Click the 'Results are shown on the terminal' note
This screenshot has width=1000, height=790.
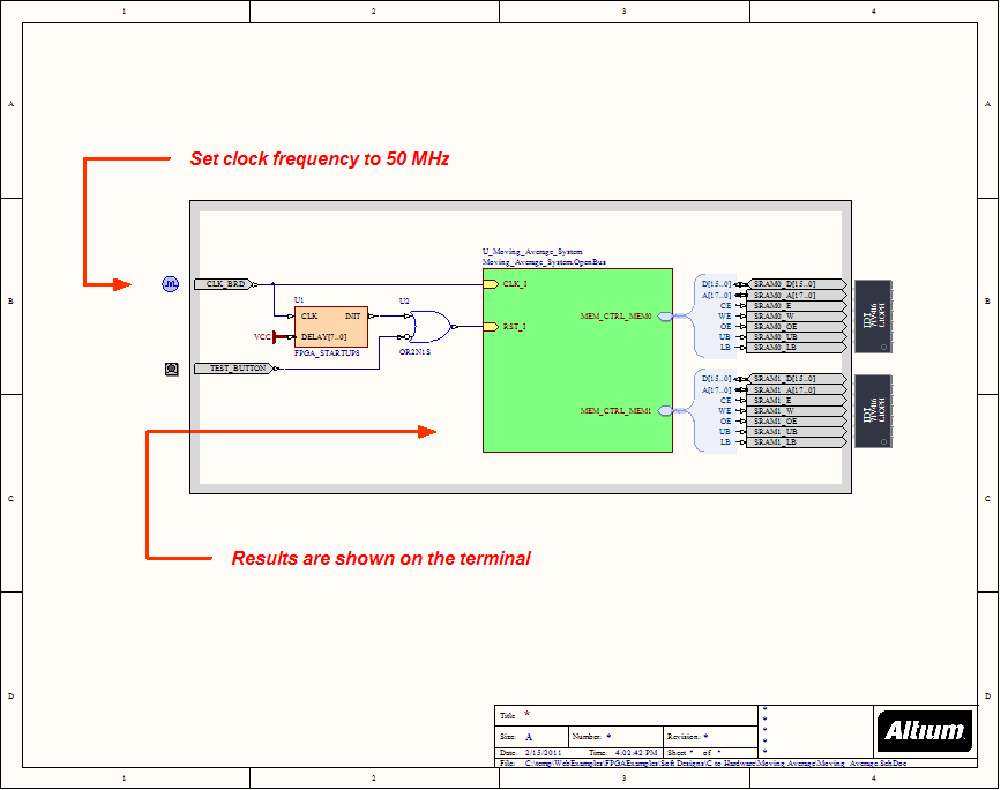tap(381, 559)
